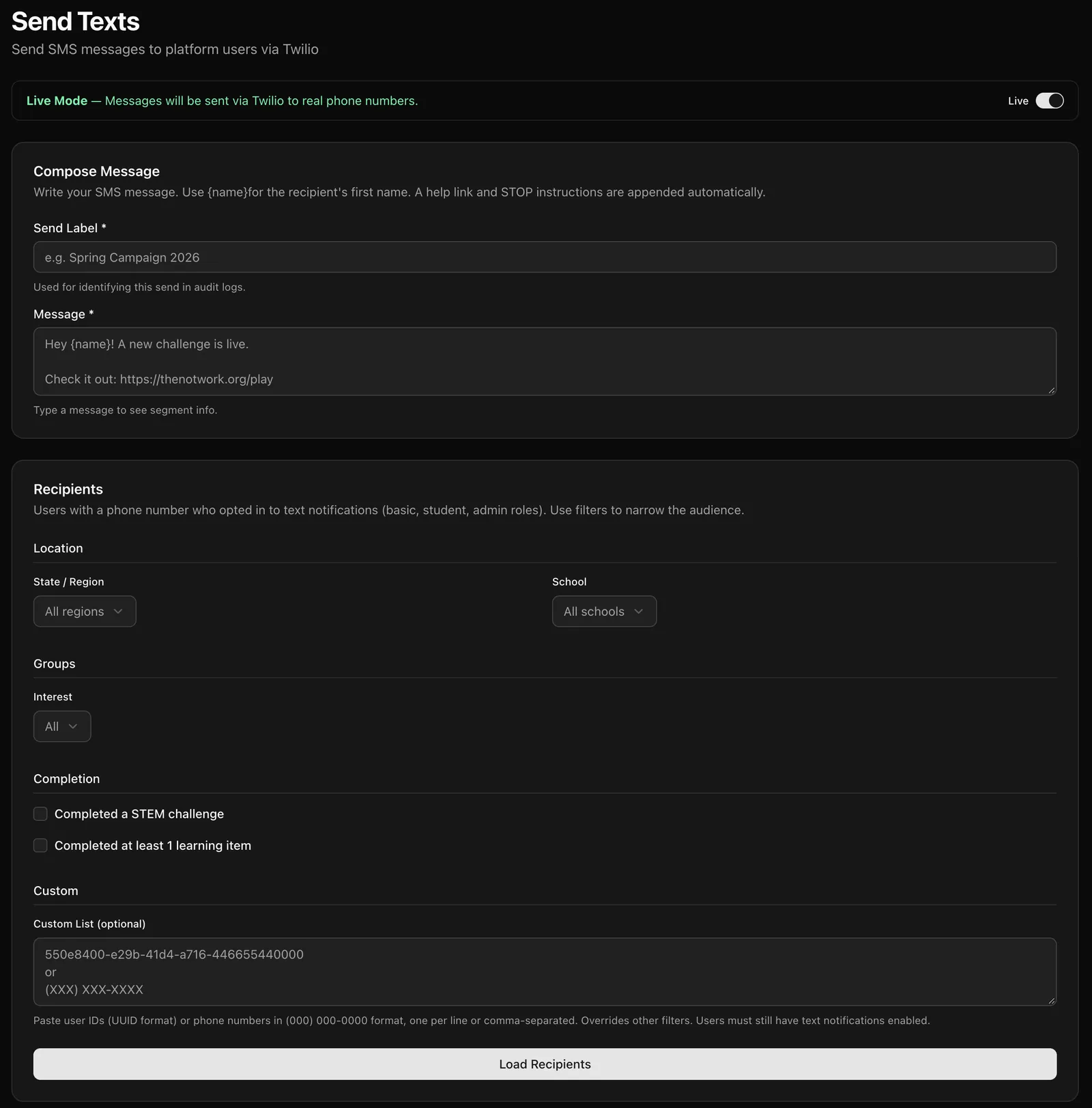Click the 'Live Mode' status text
1092x1108 pixels.
[x=57, y=100]
